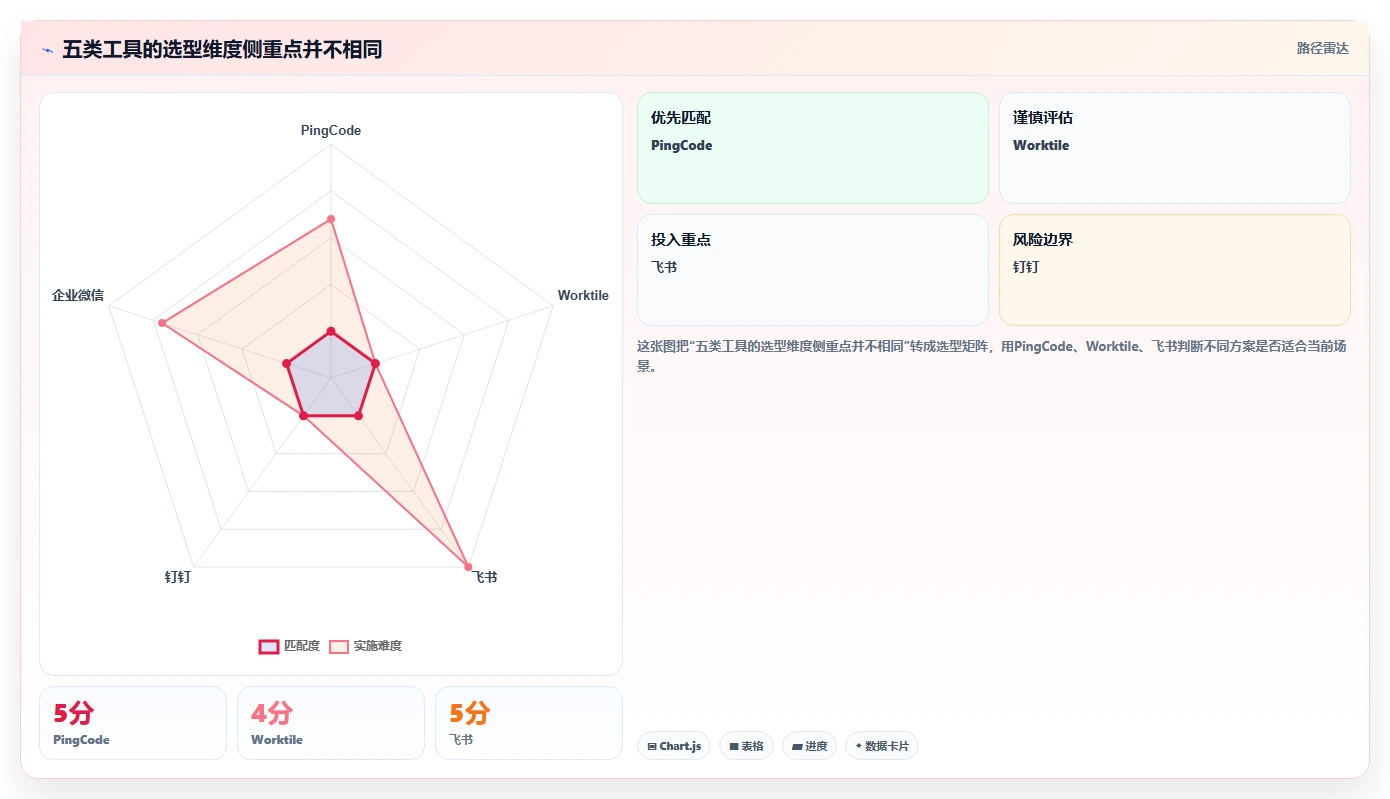Image resolution: width=1390 pixels, height=799 pixels.
Task: Click the list icon in Chart.js tag
Action: [652, 746]
